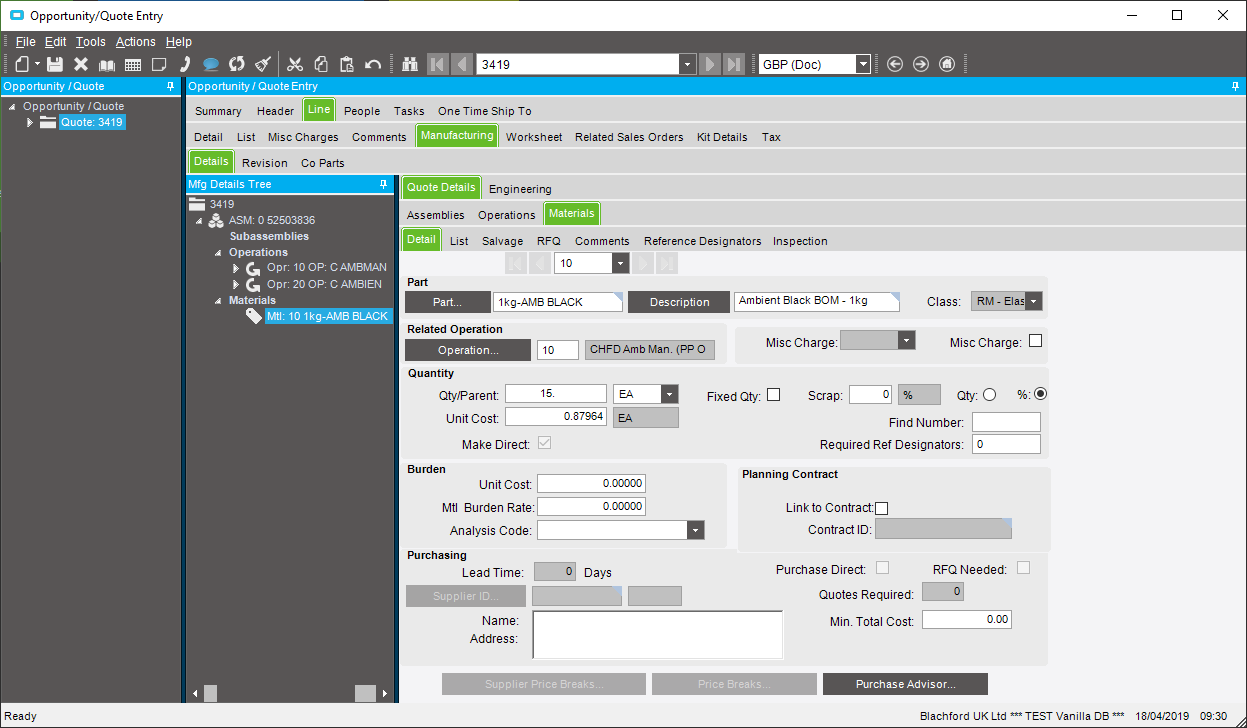Click the Home icon in toolbar
The height and width of the screenshot is (728, 1247).
[946, 64]
